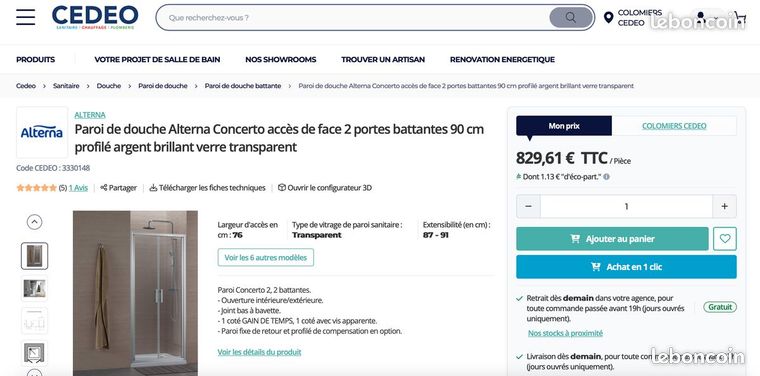
Task: Click in the Que recherchez-vous search field
Action: pyautogui.click(x=356, y=17)
